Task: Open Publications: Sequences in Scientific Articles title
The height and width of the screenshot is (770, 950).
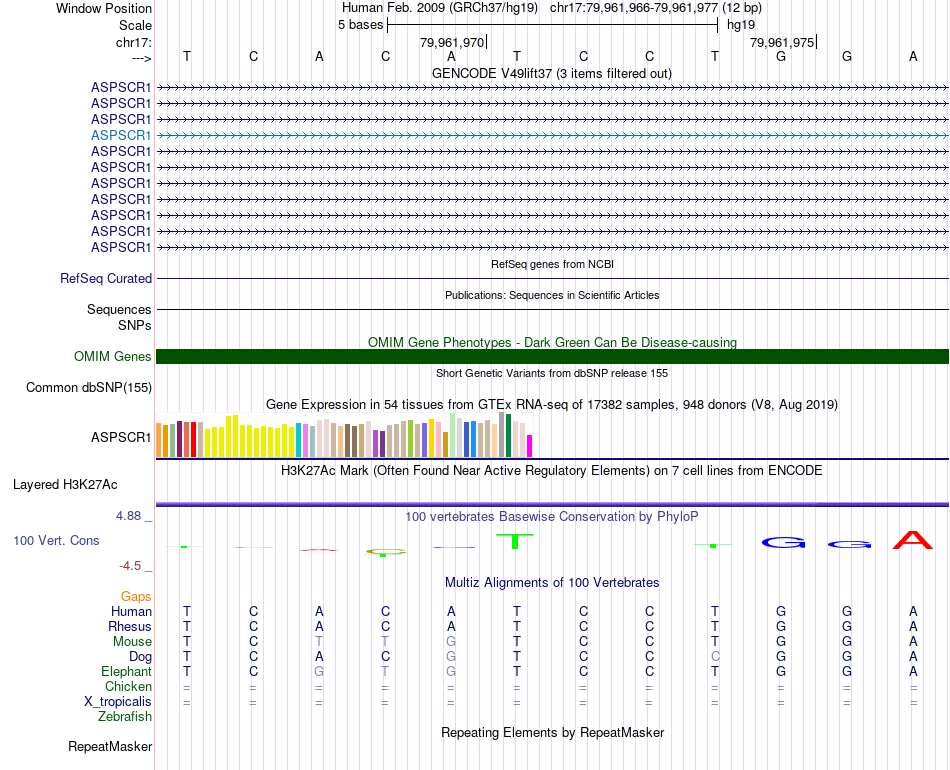Action: click(552, 295)
